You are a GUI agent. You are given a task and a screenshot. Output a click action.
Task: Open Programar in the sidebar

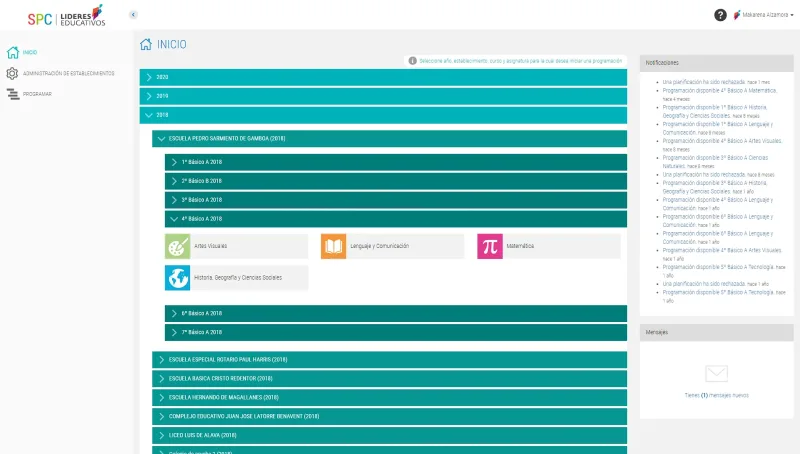pos(29,94)
